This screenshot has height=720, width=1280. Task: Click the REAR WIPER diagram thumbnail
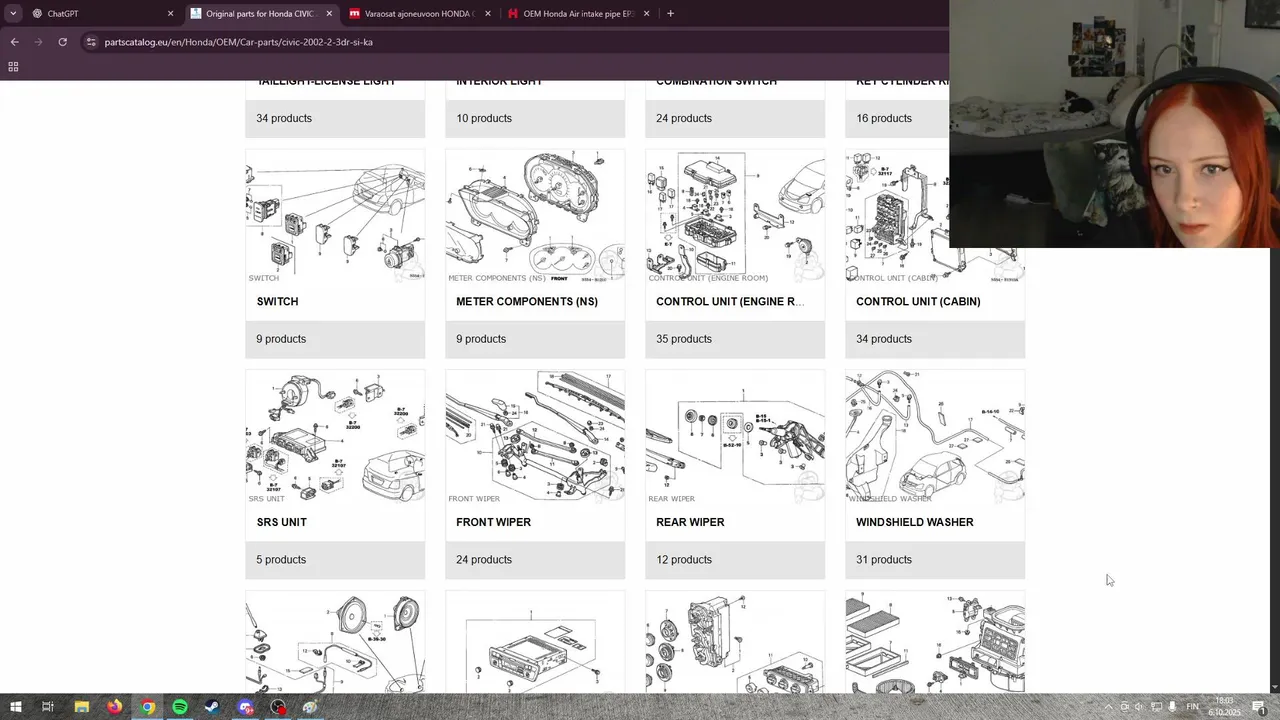[735, 437]
